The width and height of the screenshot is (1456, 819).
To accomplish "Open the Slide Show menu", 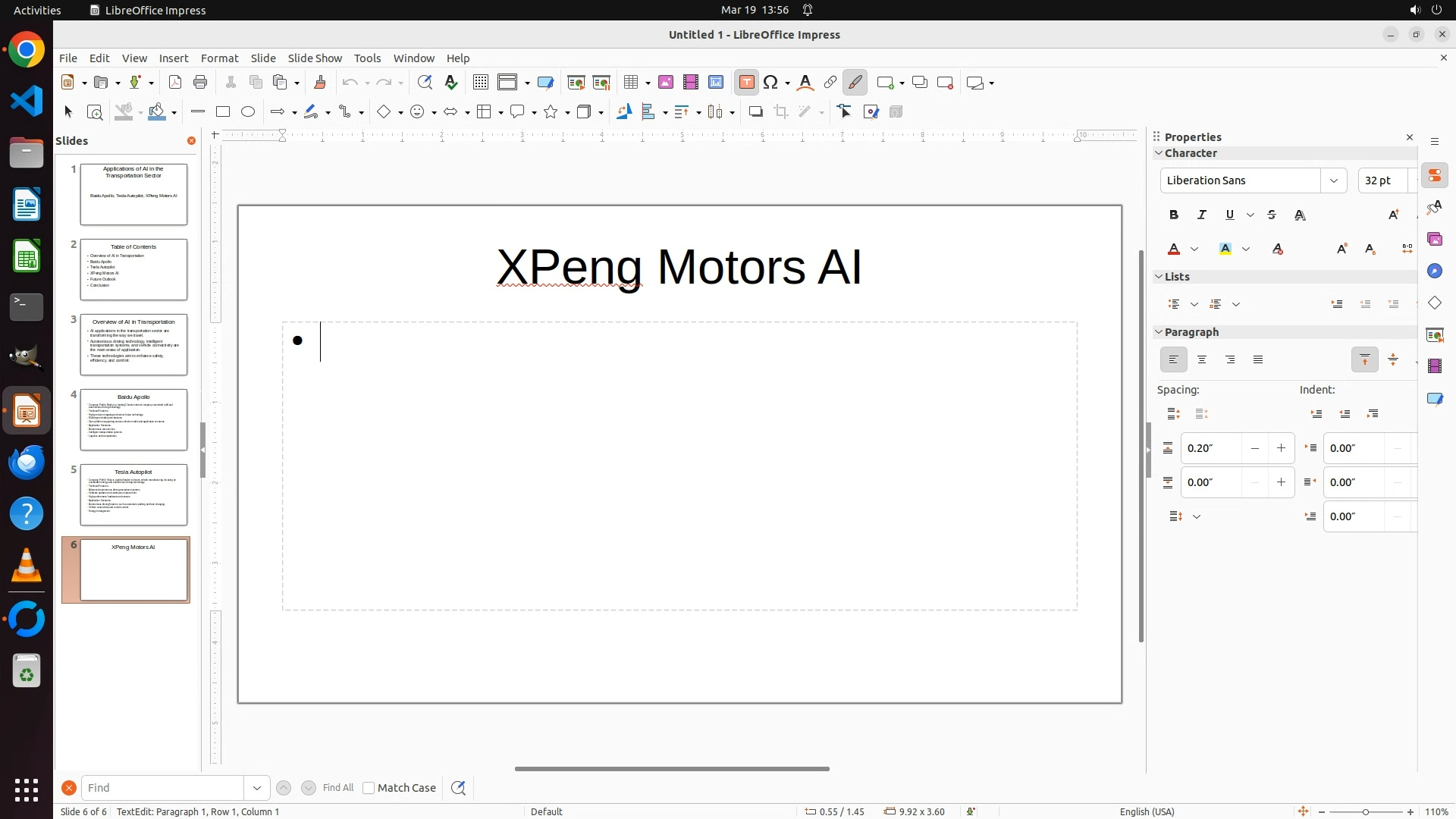I will tap(315, 58).
